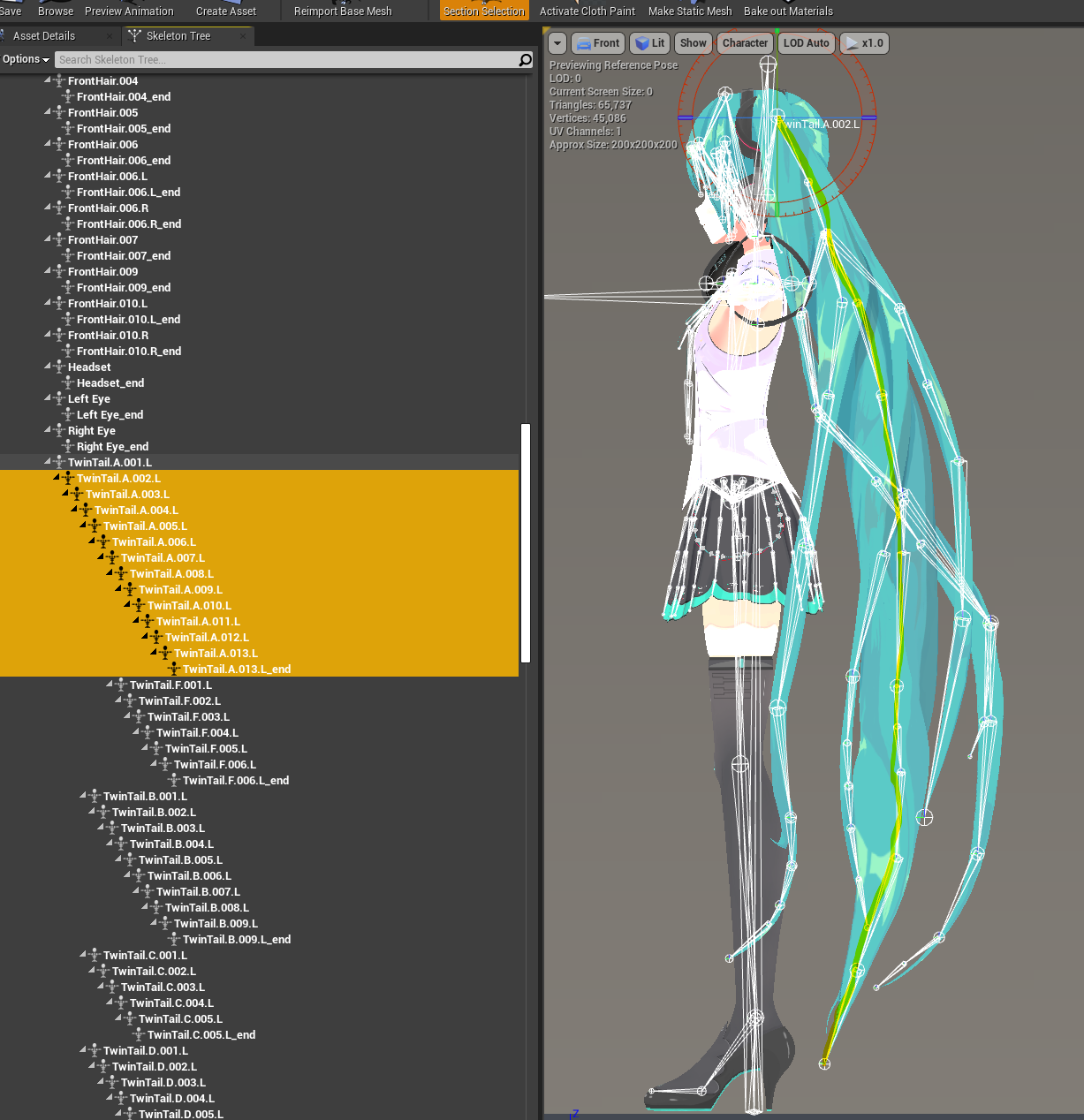Screen dimensions: 1084x1120
Task: Open the viewport options arrow menu
Action: click(x=557, y=43)
